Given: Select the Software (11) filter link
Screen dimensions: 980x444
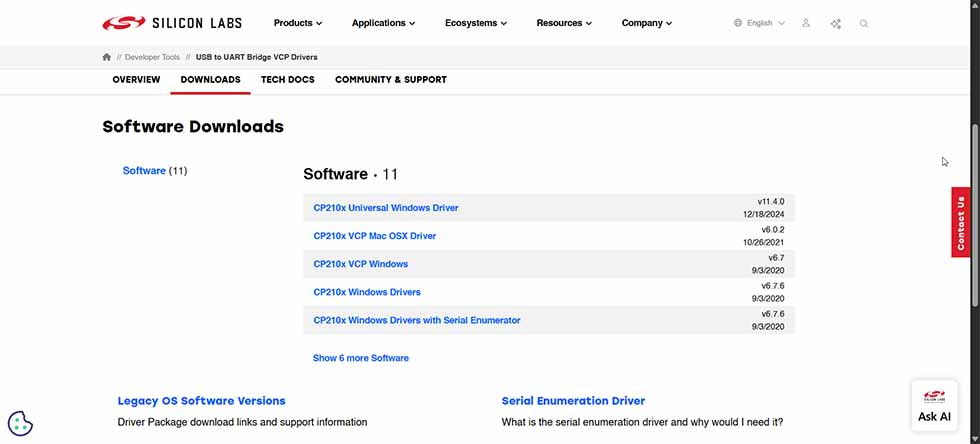Looking at the screenshot, I should pyautogui.click(x=155, y=171).
